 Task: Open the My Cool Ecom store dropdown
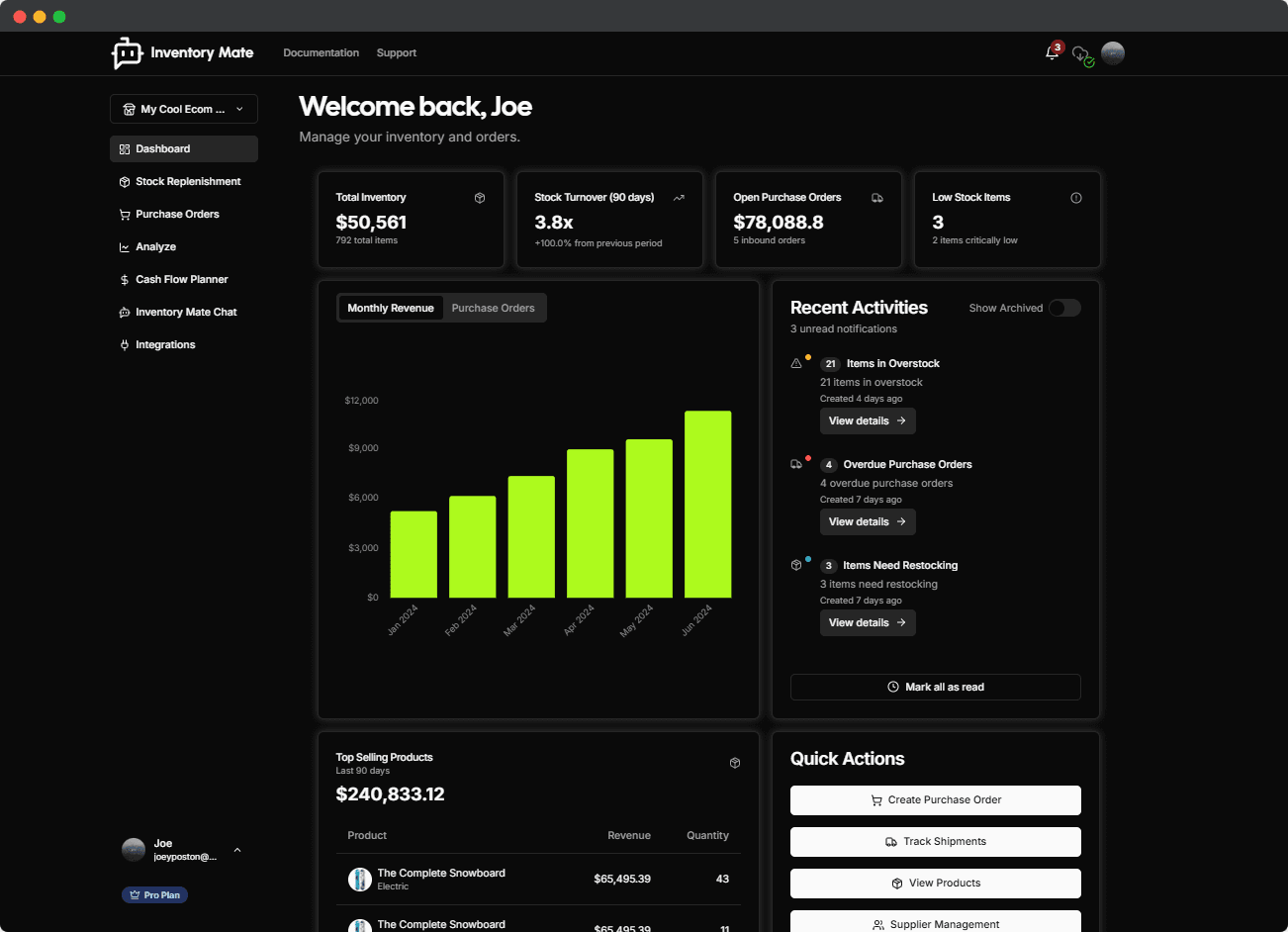click(184, 109)
